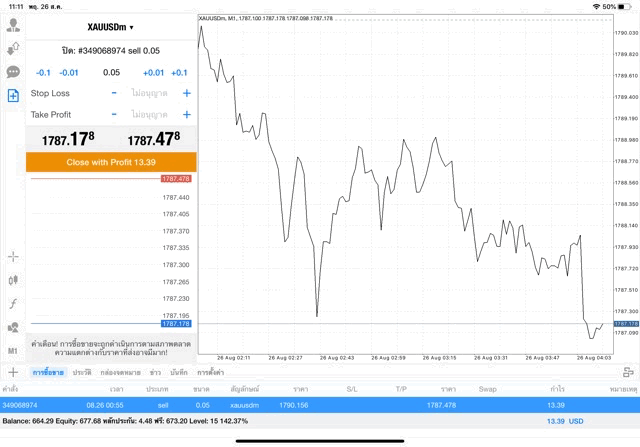
Task: Check the battery 50% indicator
Action: point(617,7)
